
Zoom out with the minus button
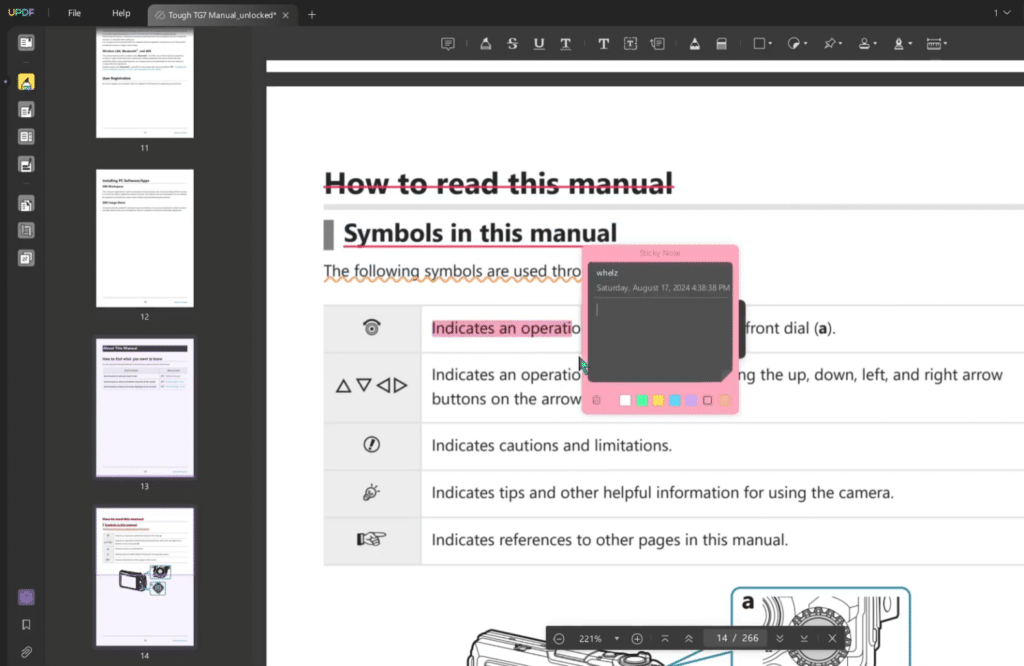click(559, 639)
